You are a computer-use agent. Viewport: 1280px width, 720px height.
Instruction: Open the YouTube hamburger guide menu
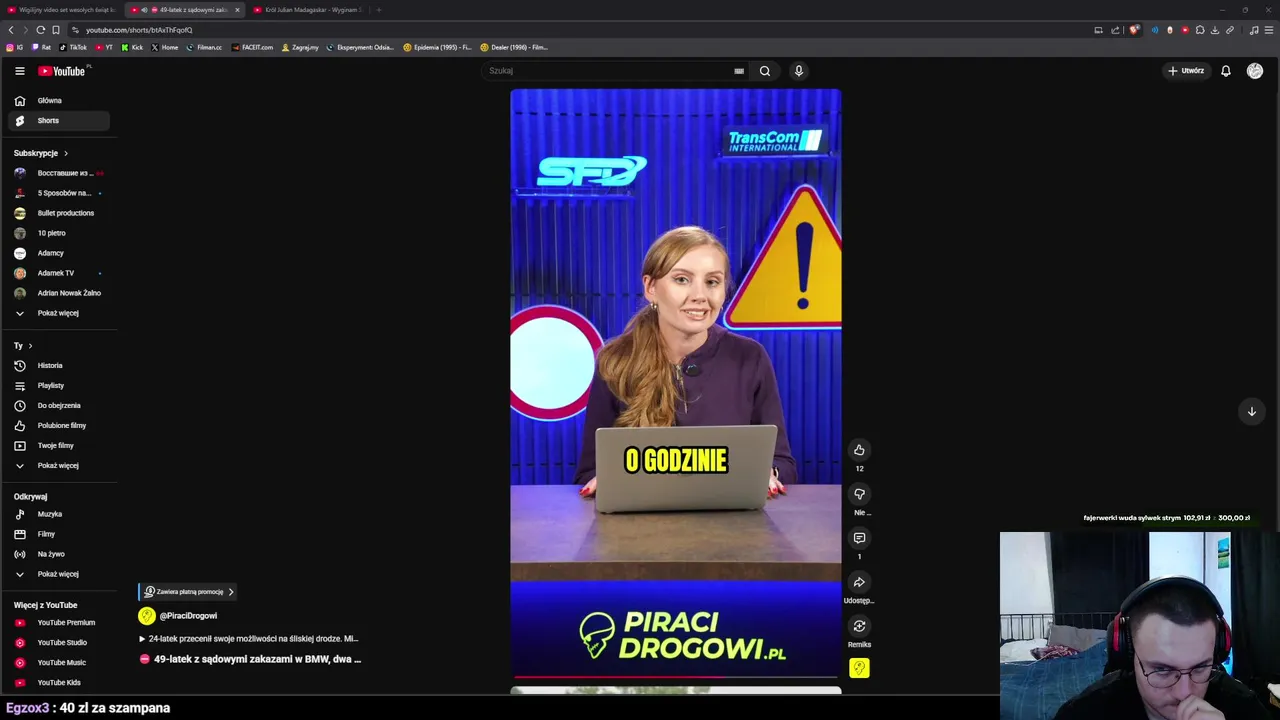coord(19,71)
